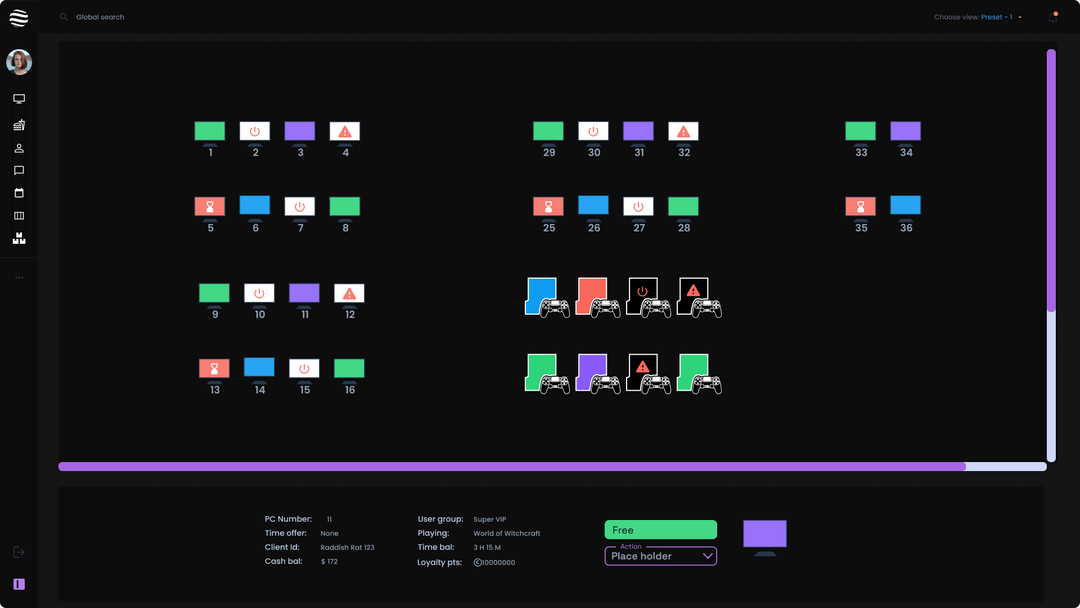The image size is (1080, 608).
Task: Click the "$ 172" cash balance value
Action: (329, 562)
